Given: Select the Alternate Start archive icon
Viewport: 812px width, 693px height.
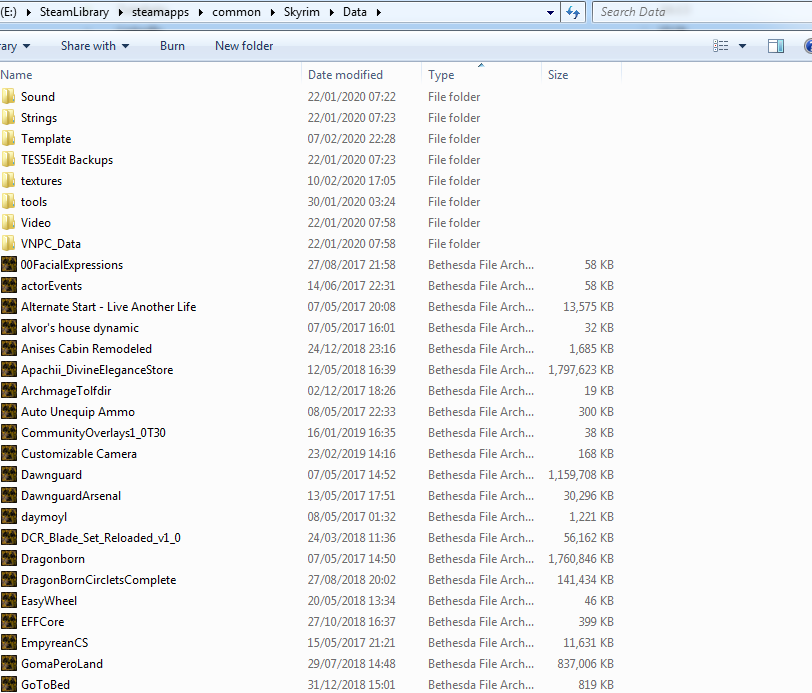Looking at the screenshot, I should tap(9, 307).
